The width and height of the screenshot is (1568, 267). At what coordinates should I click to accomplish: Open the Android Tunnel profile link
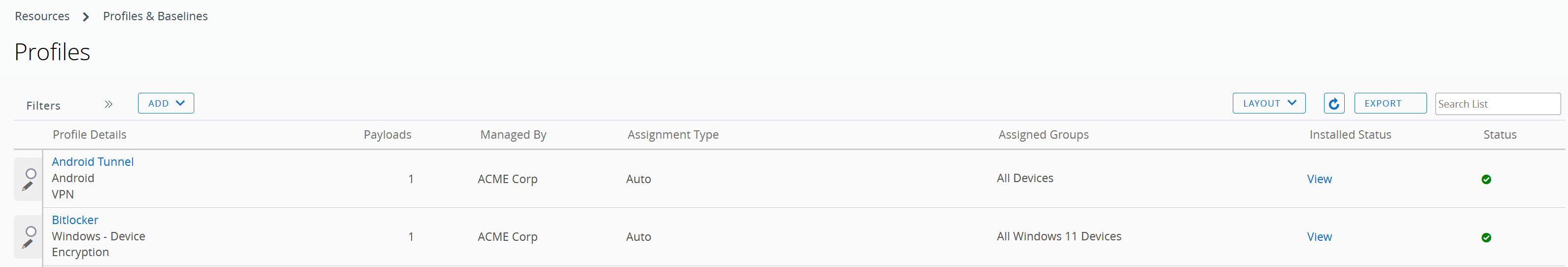tap(93, 161)
